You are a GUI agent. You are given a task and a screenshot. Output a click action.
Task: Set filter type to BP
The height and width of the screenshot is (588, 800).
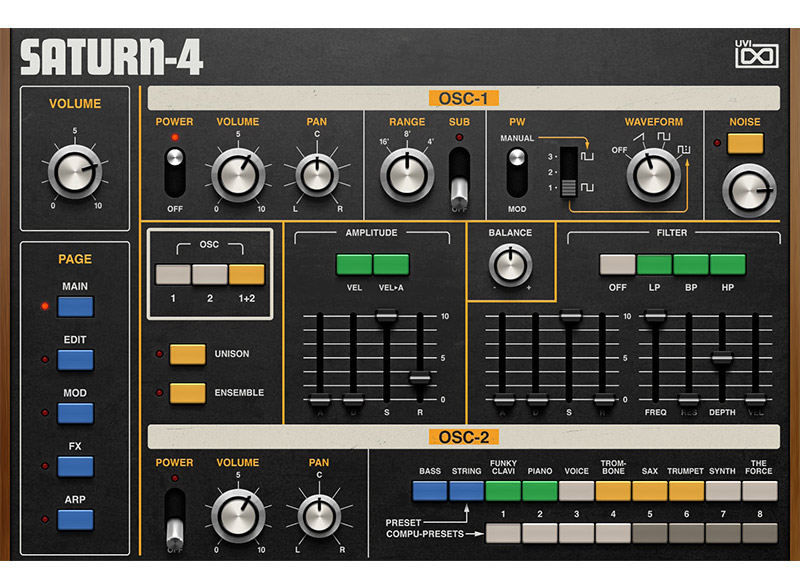[x=691, y=265]
